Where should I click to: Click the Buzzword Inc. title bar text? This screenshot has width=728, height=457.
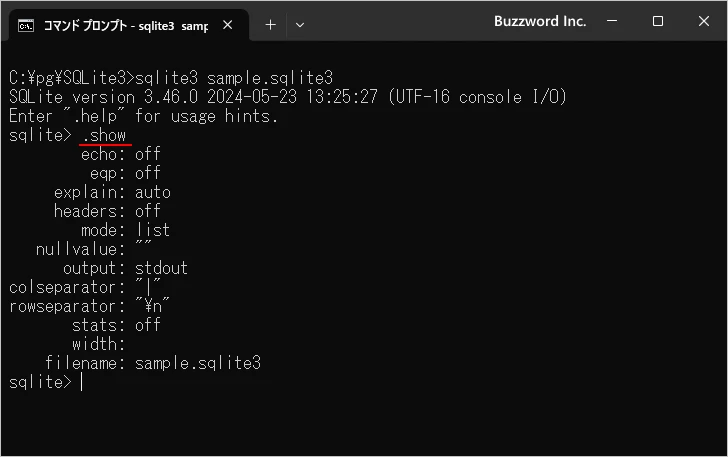coord(540,21)
